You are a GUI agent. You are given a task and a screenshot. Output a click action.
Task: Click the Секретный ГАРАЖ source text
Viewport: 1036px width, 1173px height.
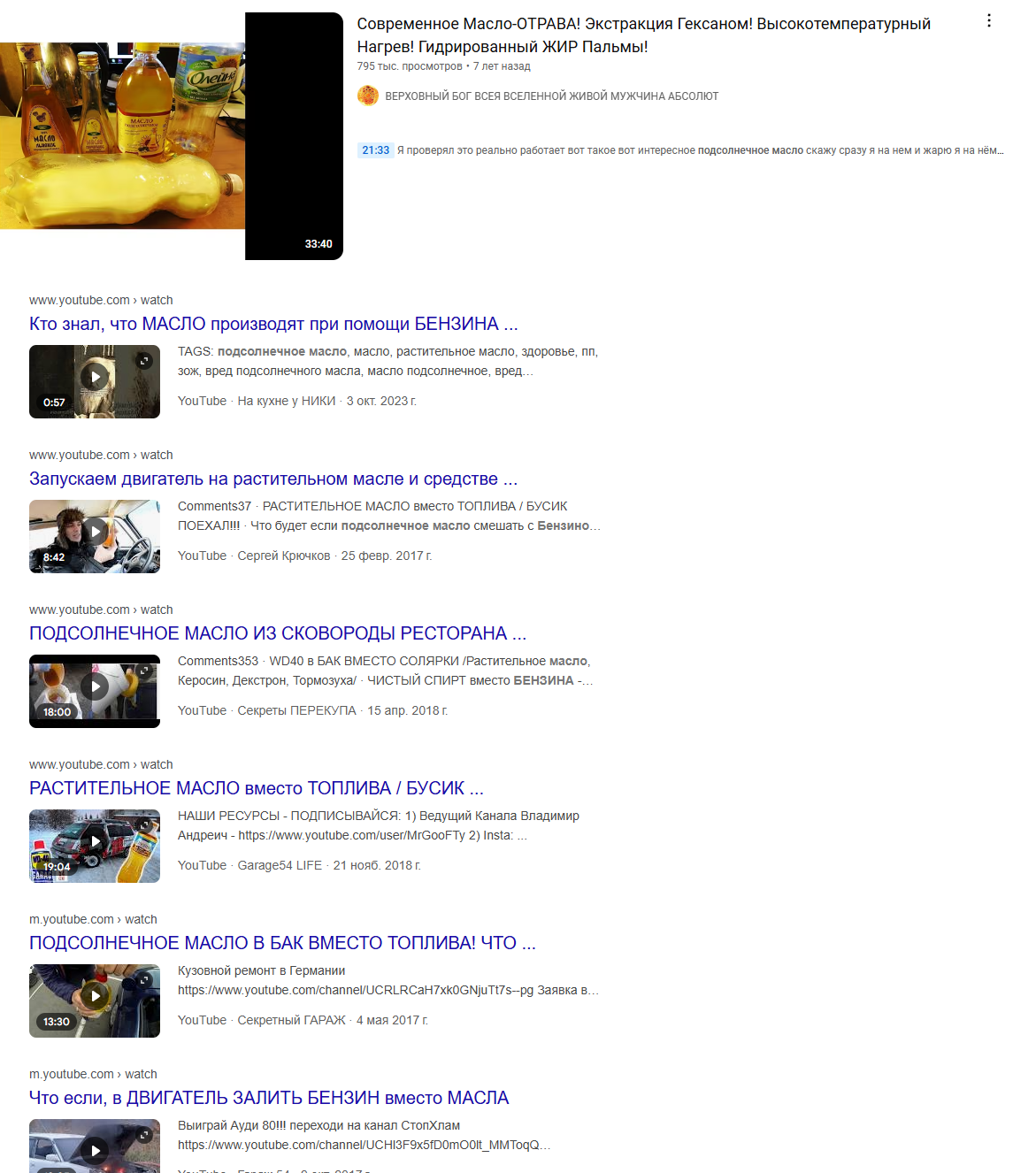click(x=292, y=1020)
